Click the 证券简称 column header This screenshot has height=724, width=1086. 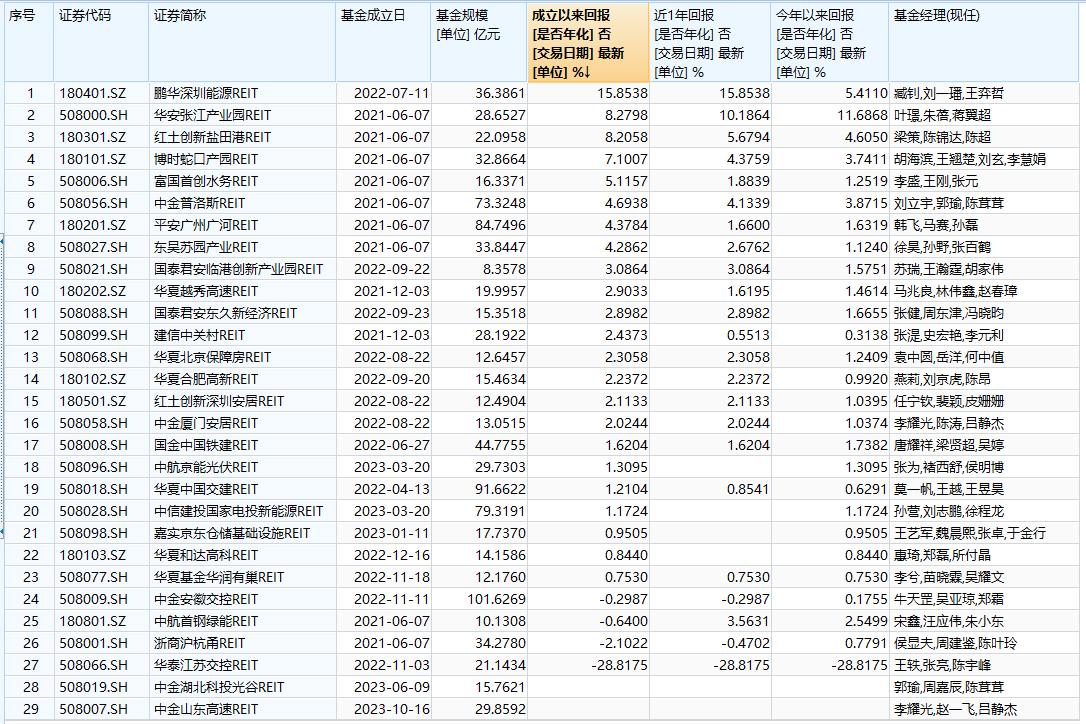tap(180, 16)
